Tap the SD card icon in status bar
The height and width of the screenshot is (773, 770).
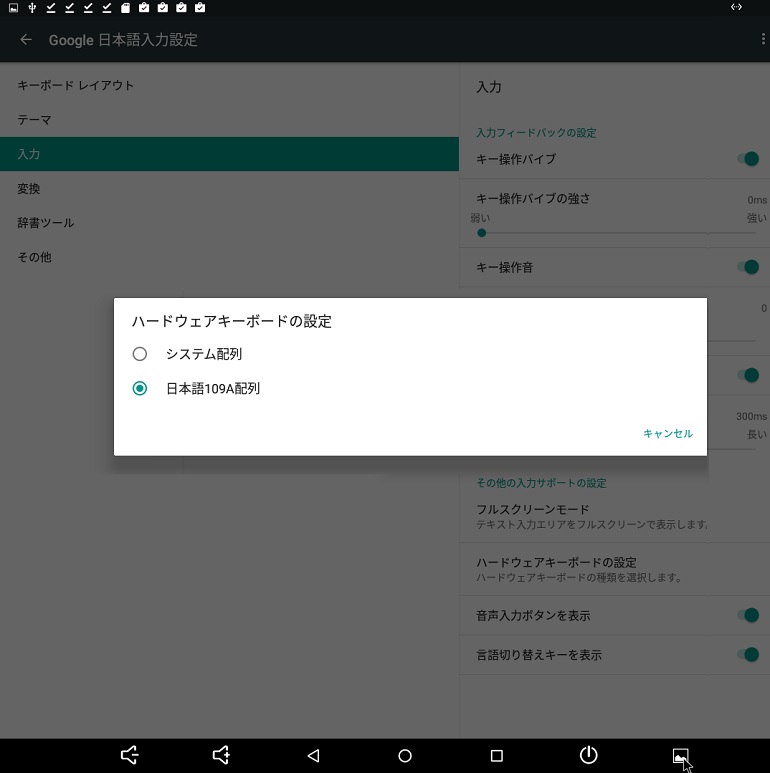pyautogui.click(x=125, y=7)
